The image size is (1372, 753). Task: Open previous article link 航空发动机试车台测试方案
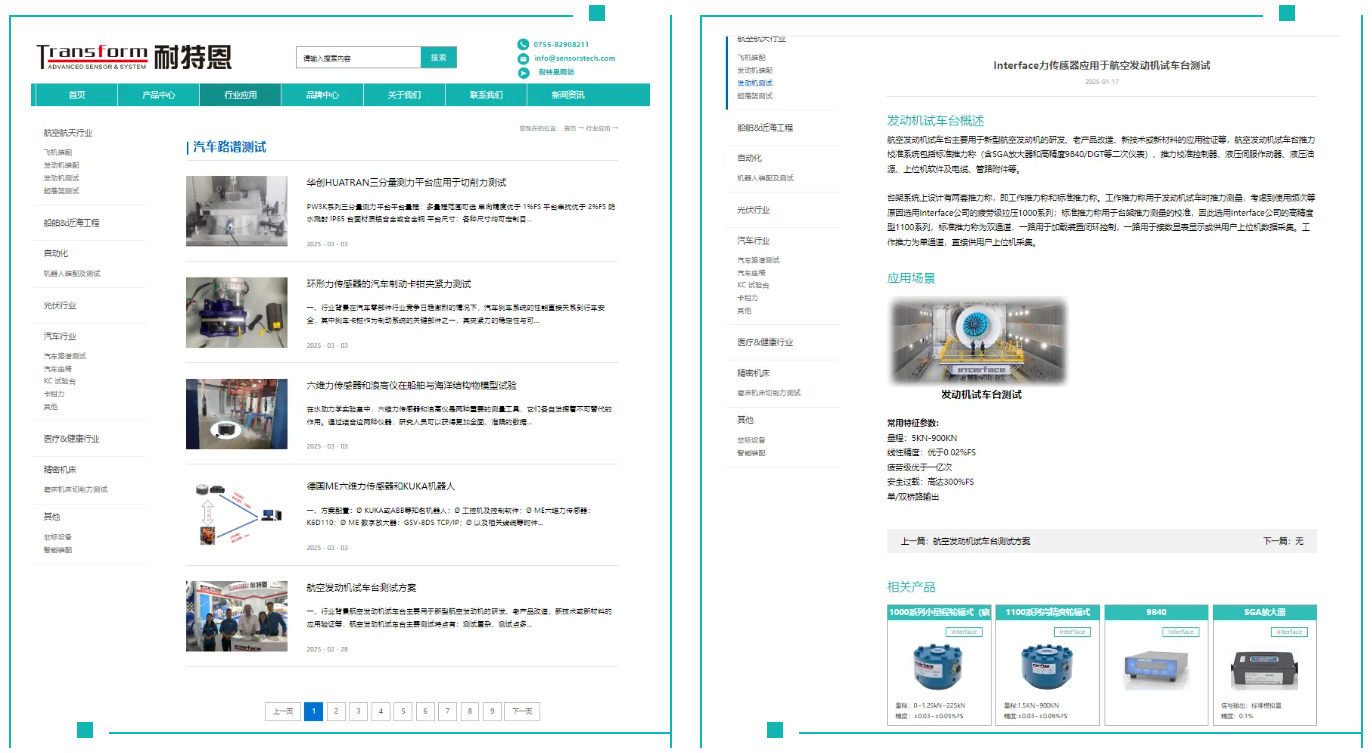[x=980, y=541]
